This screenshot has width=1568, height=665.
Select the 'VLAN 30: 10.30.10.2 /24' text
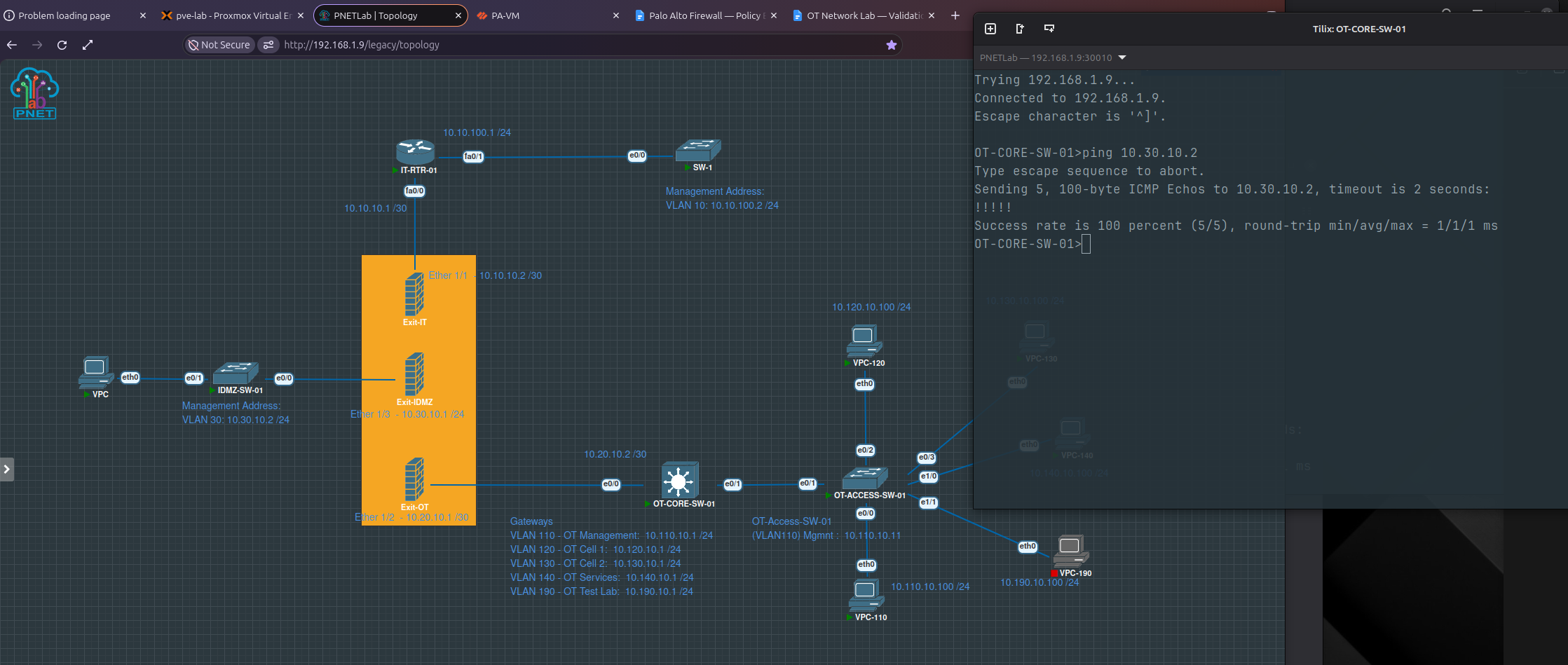coord(236,420)
